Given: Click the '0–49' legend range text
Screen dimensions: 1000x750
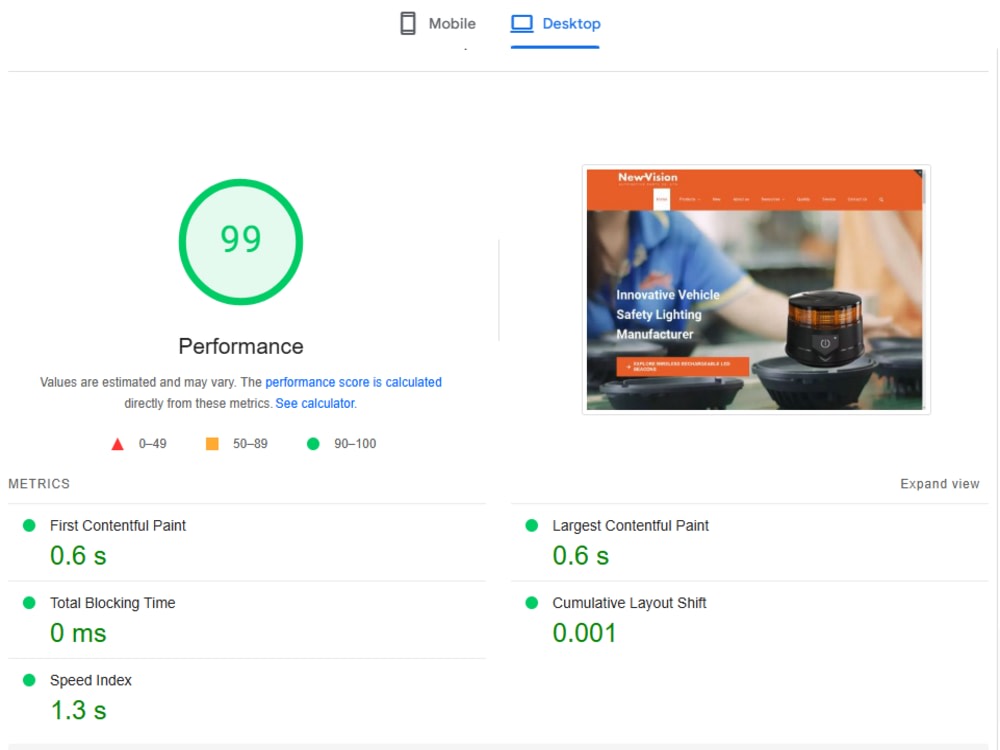Looking at the screenshot, I should [152, 444].
